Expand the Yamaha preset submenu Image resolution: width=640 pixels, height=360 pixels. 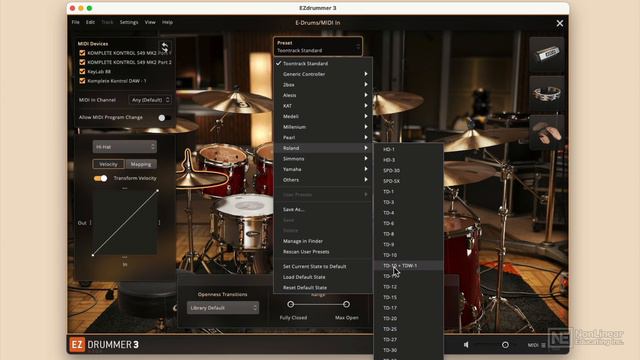(x=323, y=169)
